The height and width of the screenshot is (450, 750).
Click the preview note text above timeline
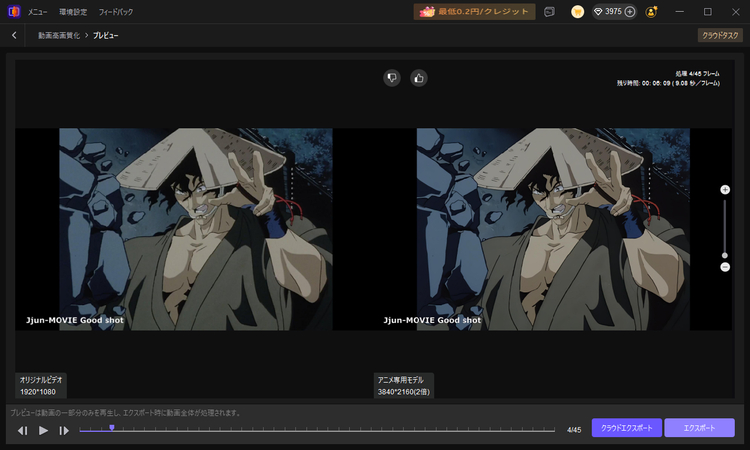(x=126, y=413)
